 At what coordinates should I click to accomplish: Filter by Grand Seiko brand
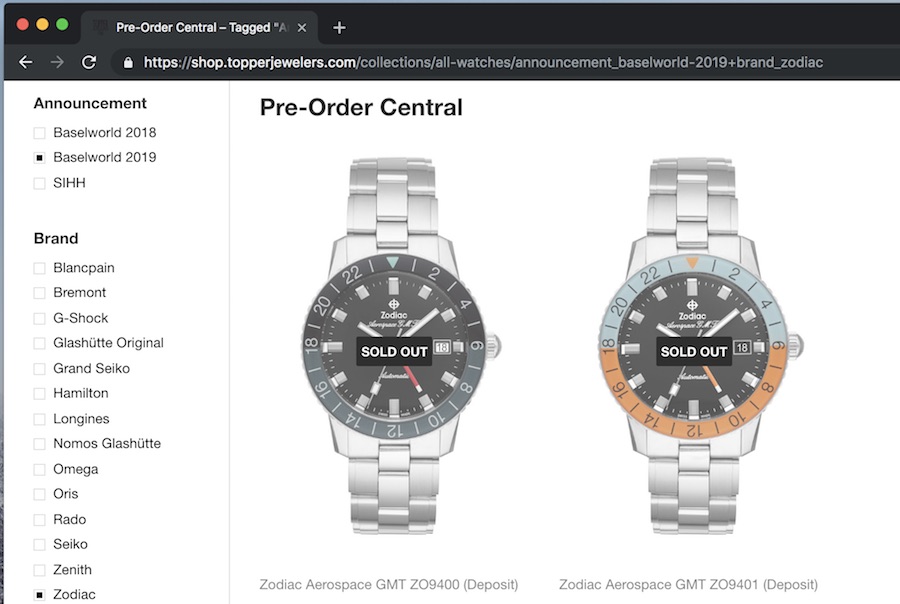click(x=40, y=369)
